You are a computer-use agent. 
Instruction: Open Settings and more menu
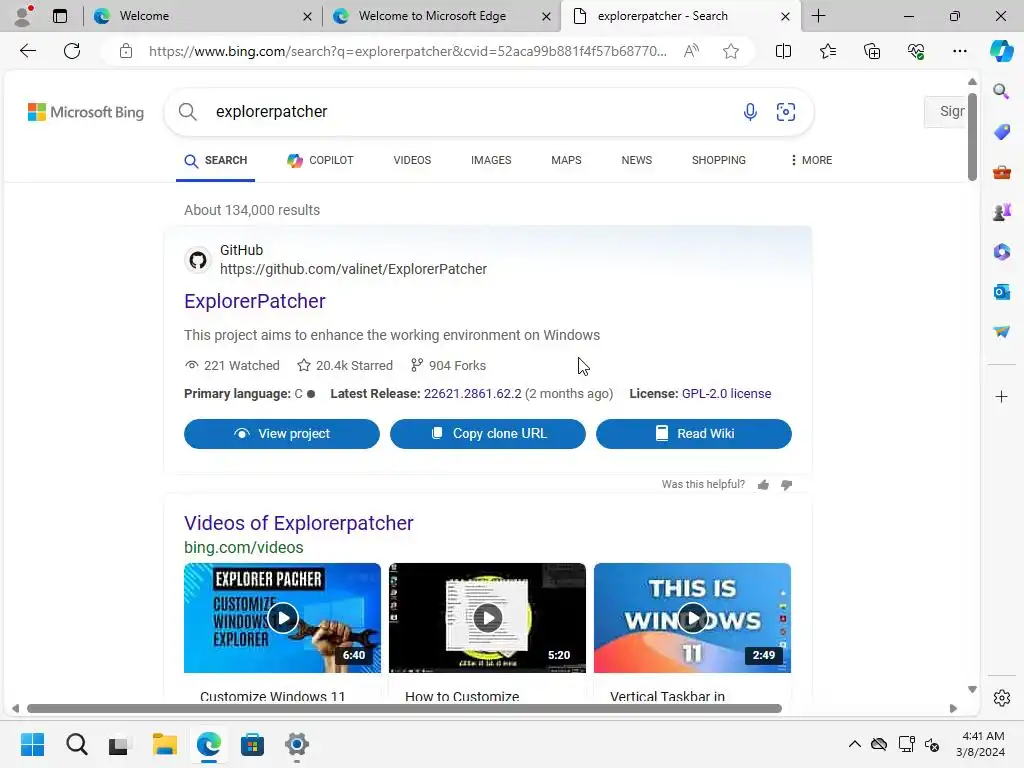click(x=959, y=51)
